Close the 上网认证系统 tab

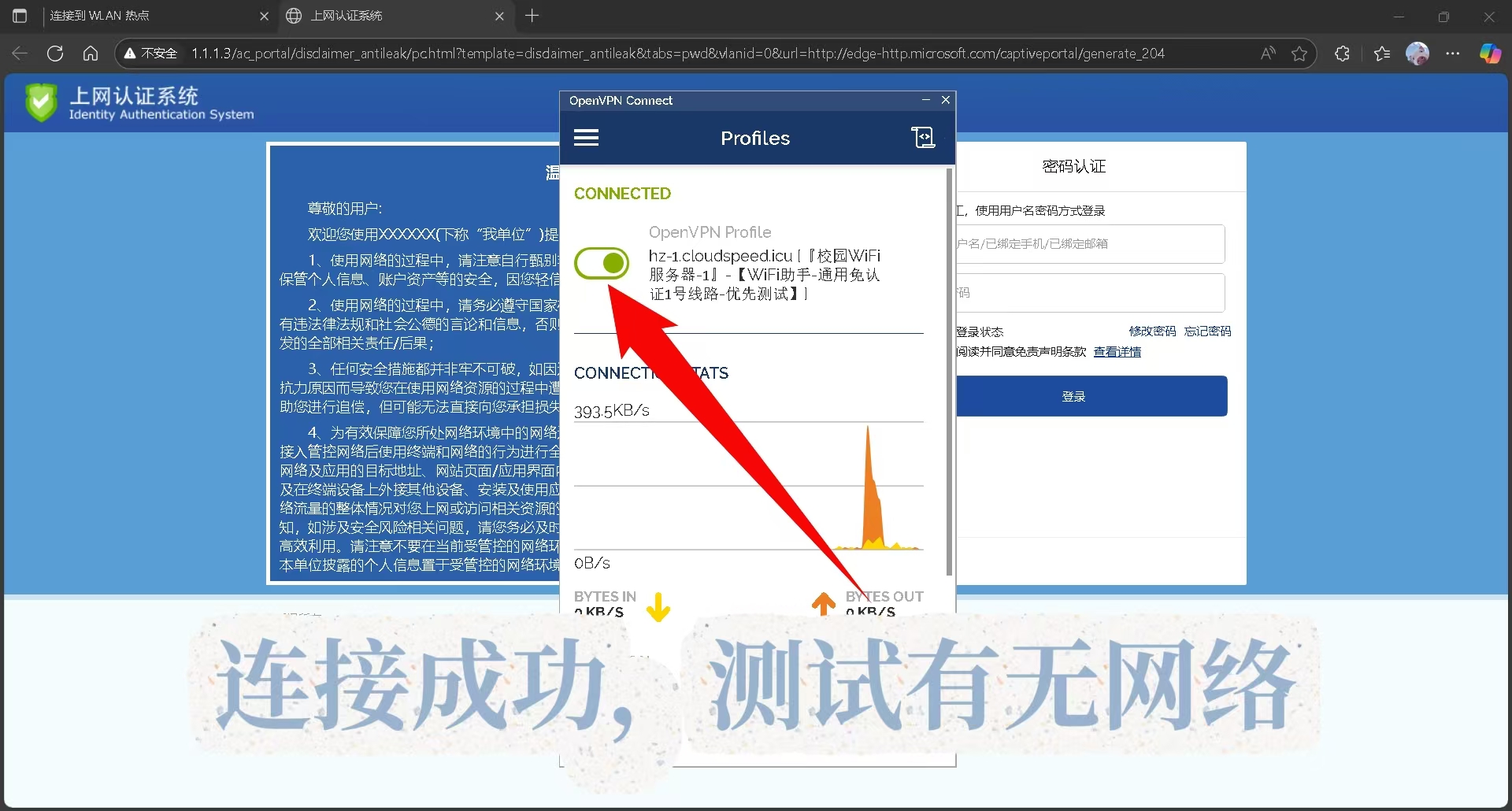tap(499, 16)
